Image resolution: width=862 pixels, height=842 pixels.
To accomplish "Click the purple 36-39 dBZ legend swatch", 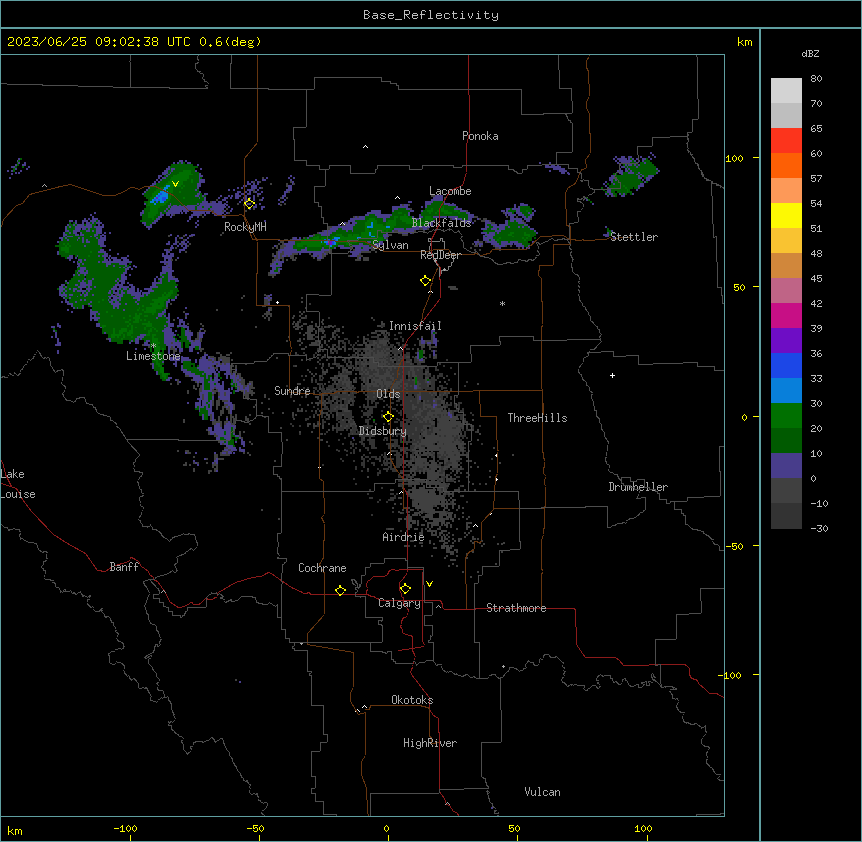I will (786, 341).
